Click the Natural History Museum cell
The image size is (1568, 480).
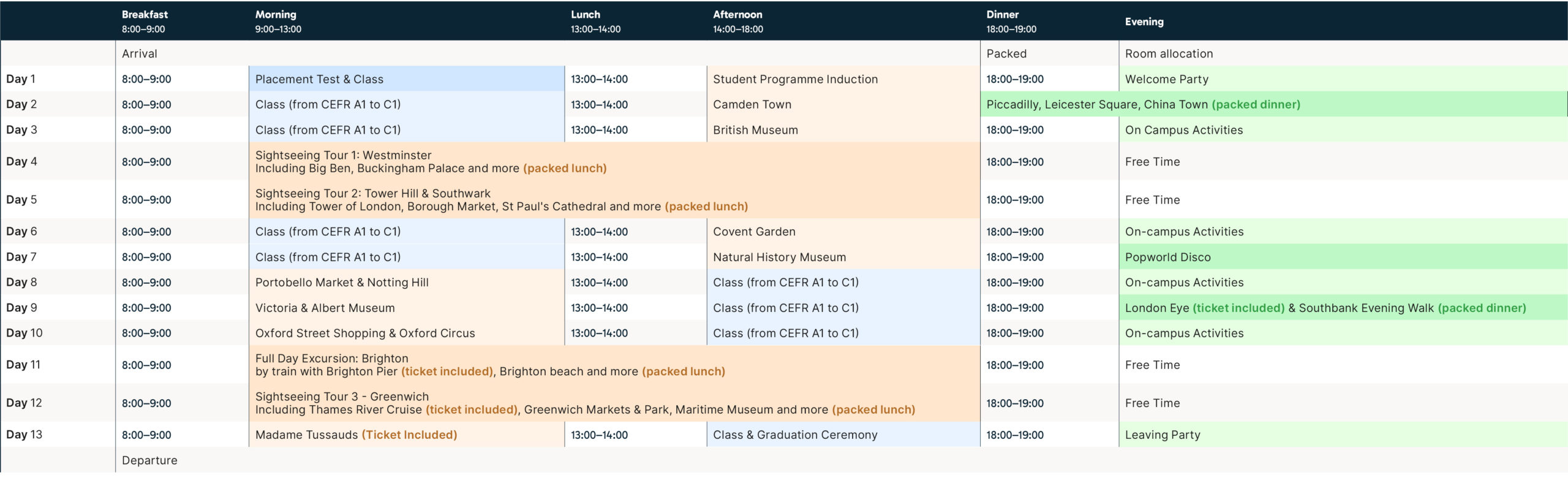click(x=779, y=257)
